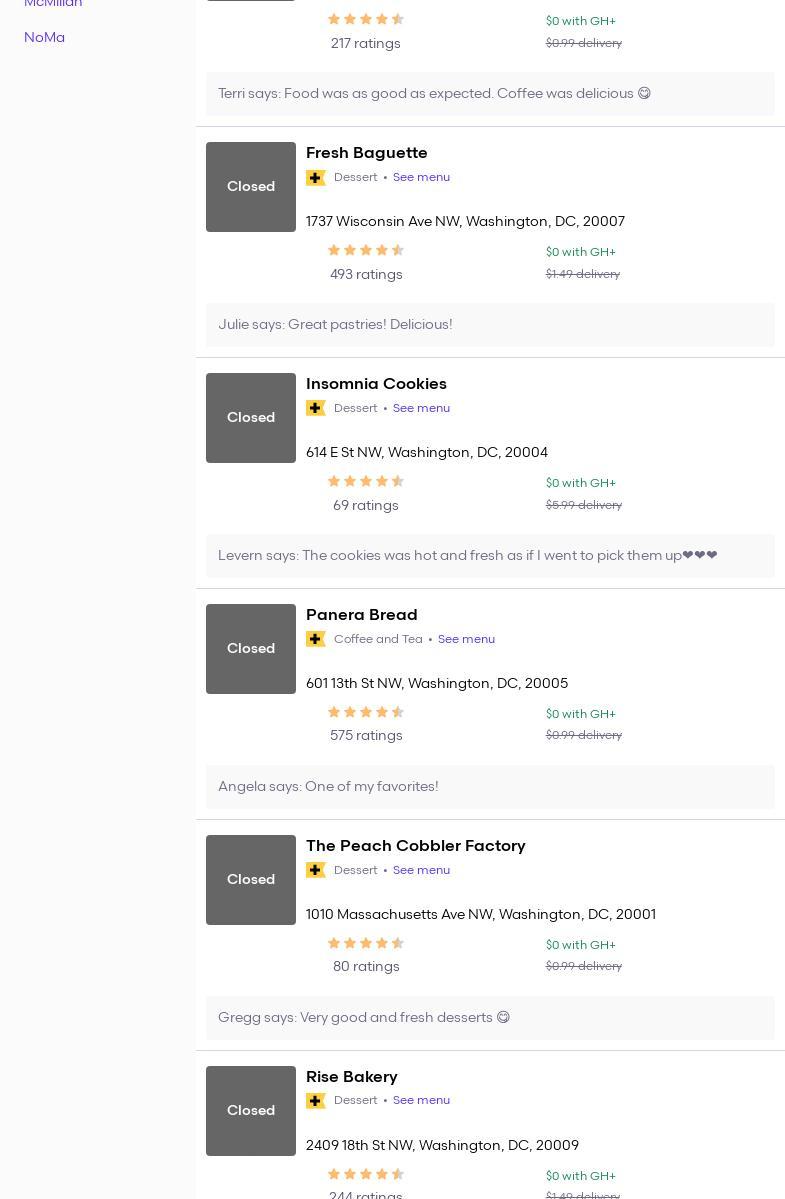Open See menu link for Insomnia Cookies
The image size is (785, 1199).
[x=421, y=408]
